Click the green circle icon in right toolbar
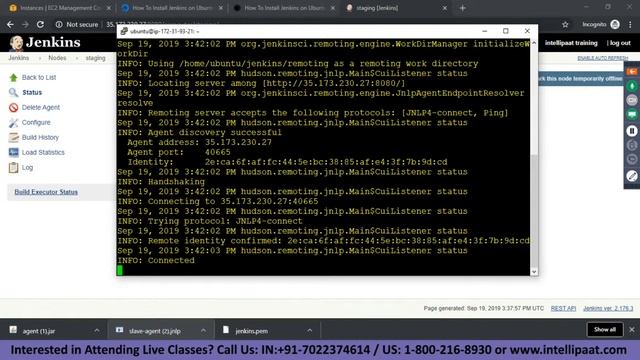 (x=632, y=86)
